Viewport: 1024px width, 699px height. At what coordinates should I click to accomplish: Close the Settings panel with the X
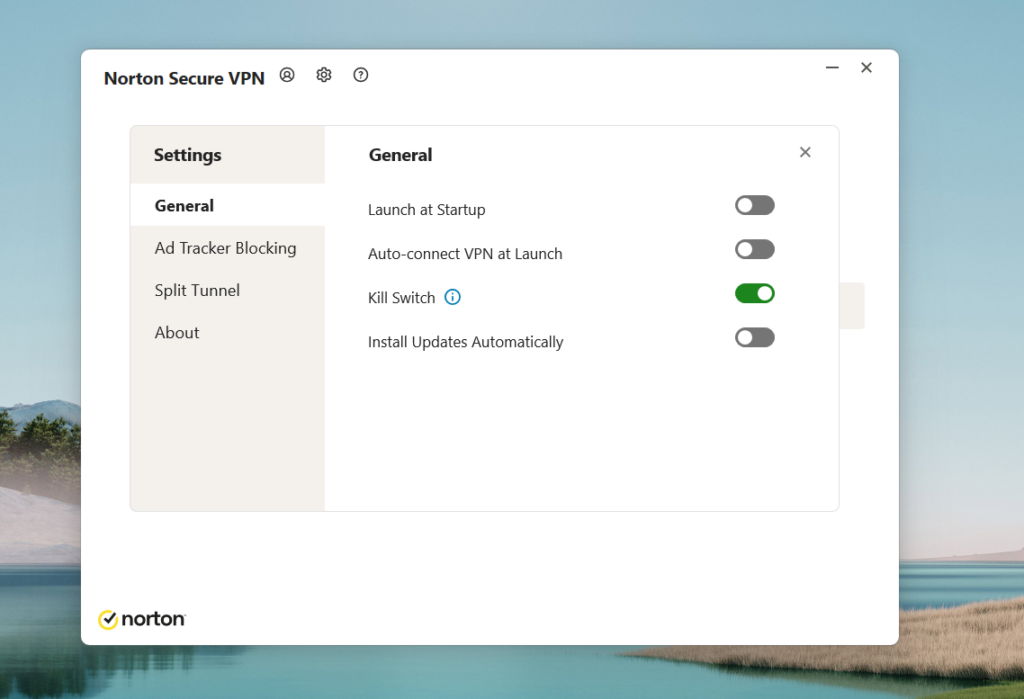click(x=805, y=152)
